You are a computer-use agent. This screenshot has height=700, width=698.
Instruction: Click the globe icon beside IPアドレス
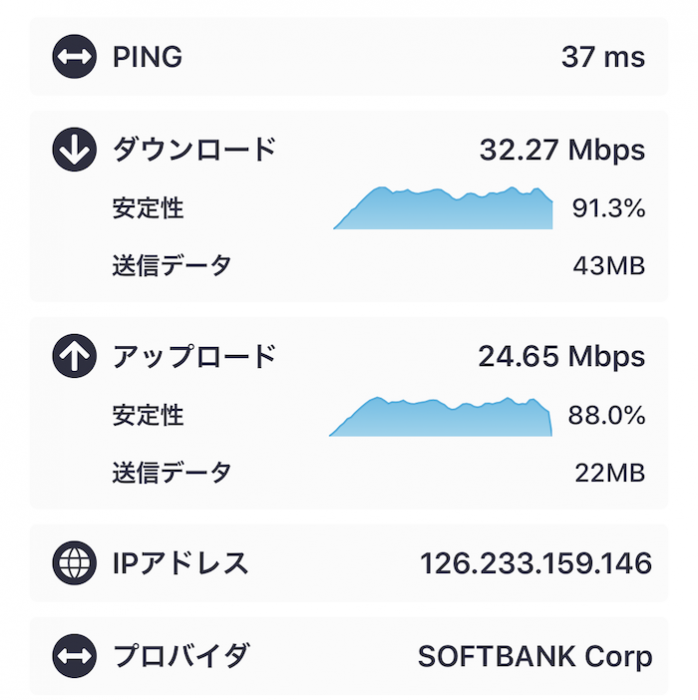click(75, 563)
